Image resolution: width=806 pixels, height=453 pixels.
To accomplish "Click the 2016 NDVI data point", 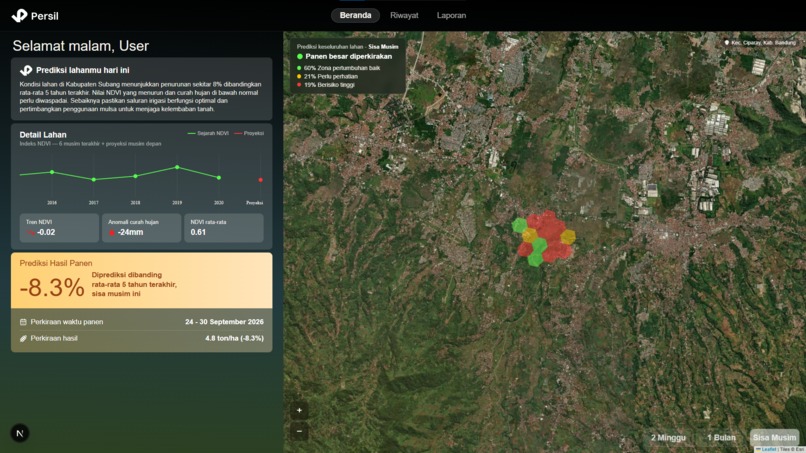I will (52, 172).
